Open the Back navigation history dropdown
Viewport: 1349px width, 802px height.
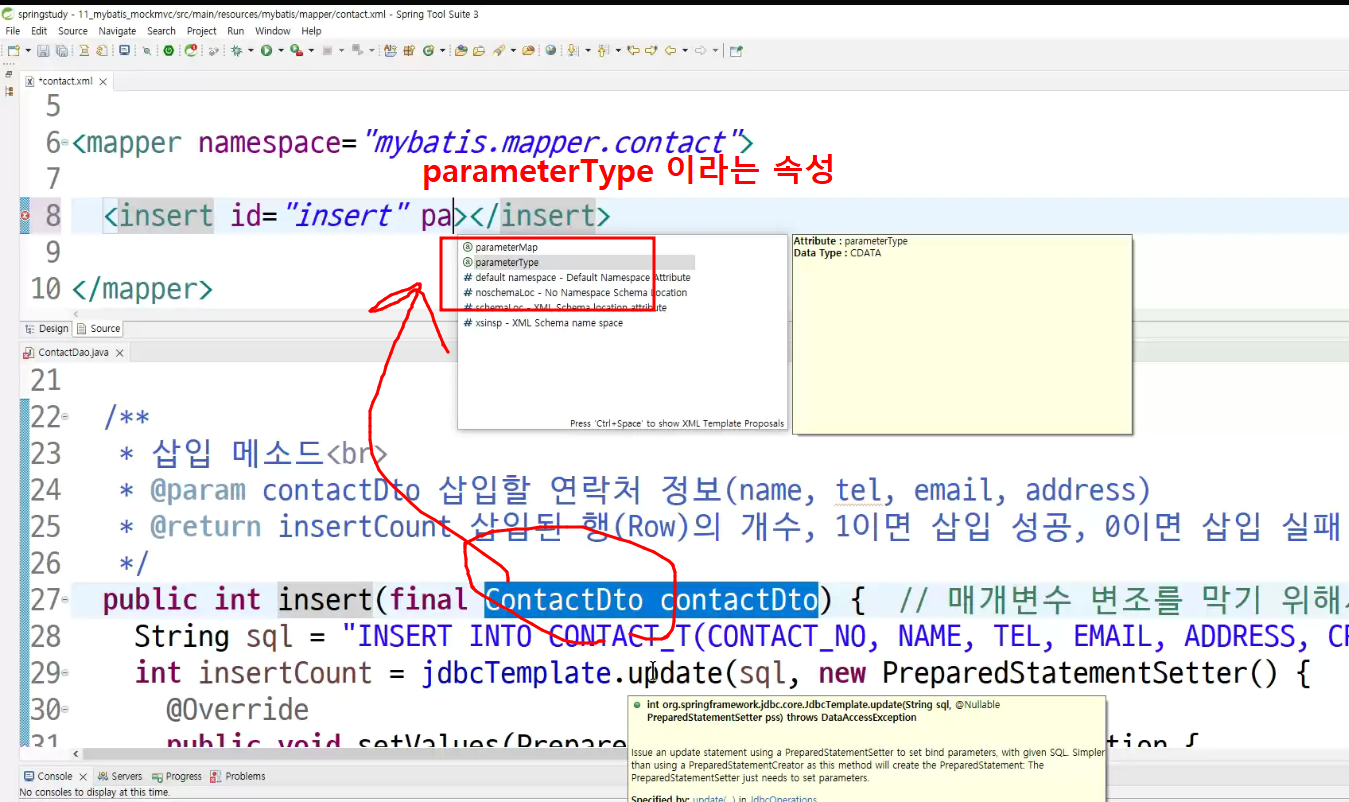(x=685, y=50)
